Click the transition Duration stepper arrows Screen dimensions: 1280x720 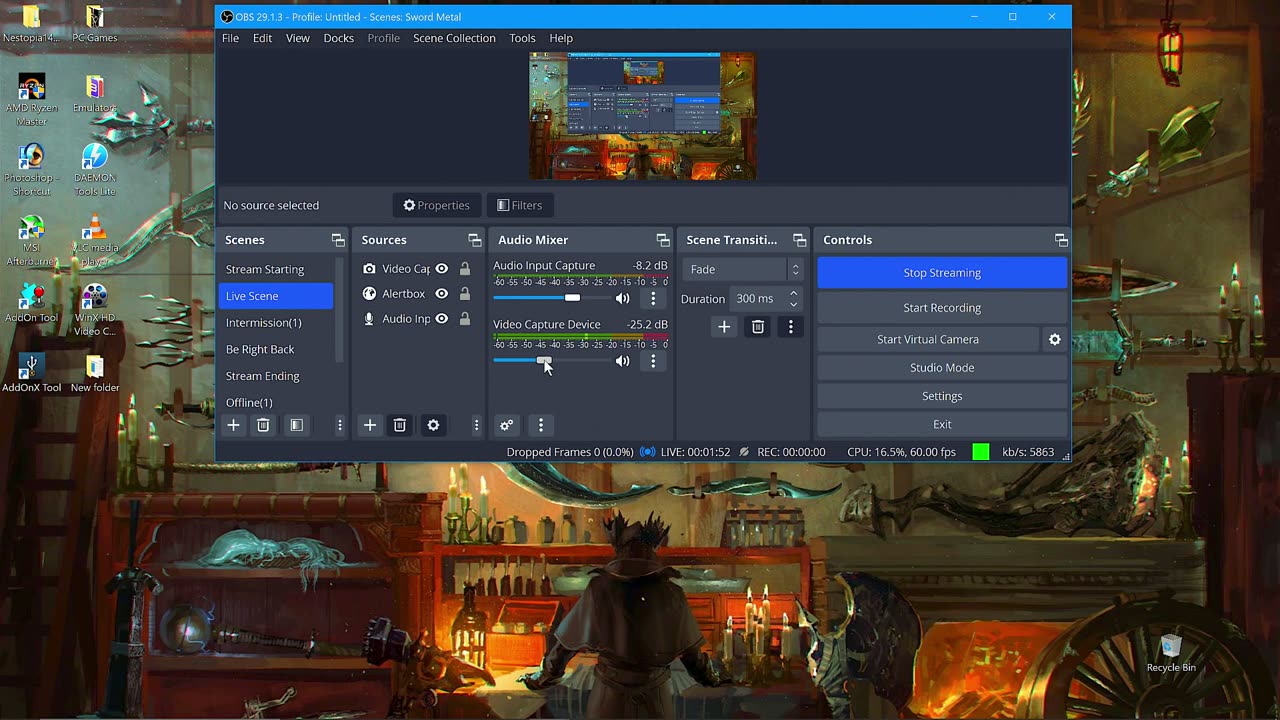(x=793, y=298)
